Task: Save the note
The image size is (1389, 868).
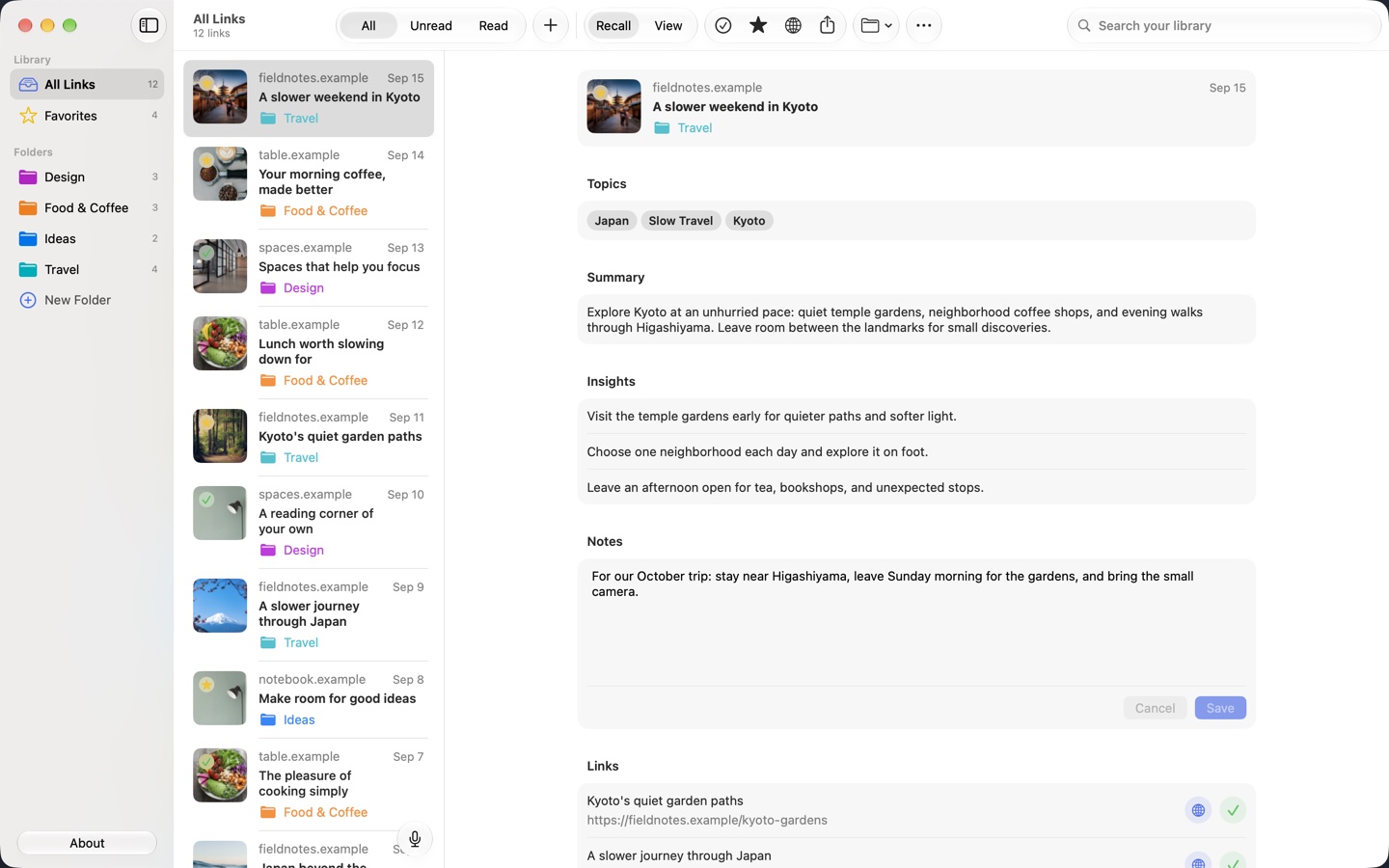Action: 1220,708
